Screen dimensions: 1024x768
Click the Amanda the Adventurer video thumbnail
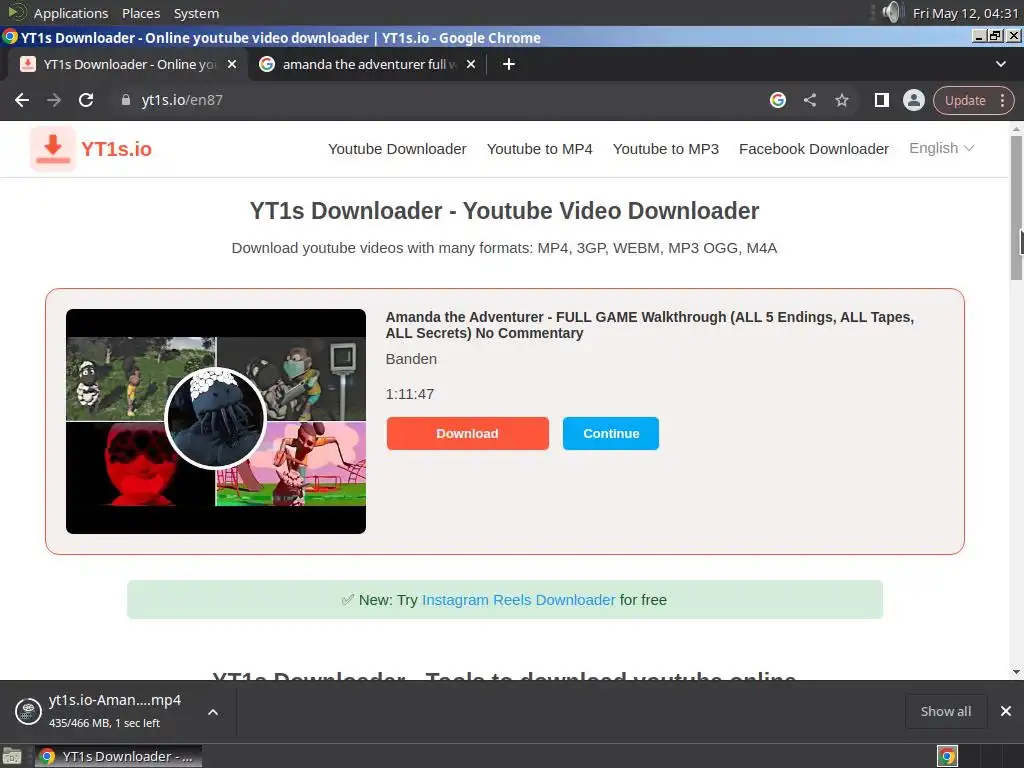216,421
